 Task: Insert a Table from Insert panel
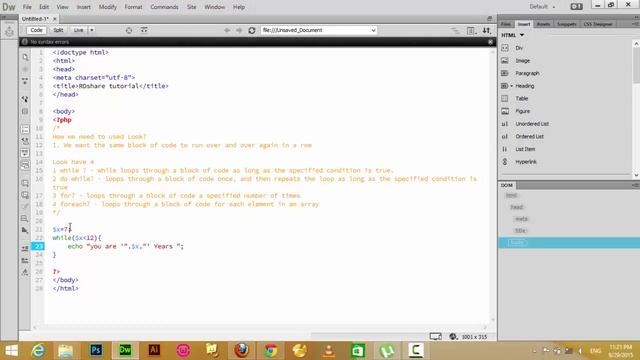[522, 99]
